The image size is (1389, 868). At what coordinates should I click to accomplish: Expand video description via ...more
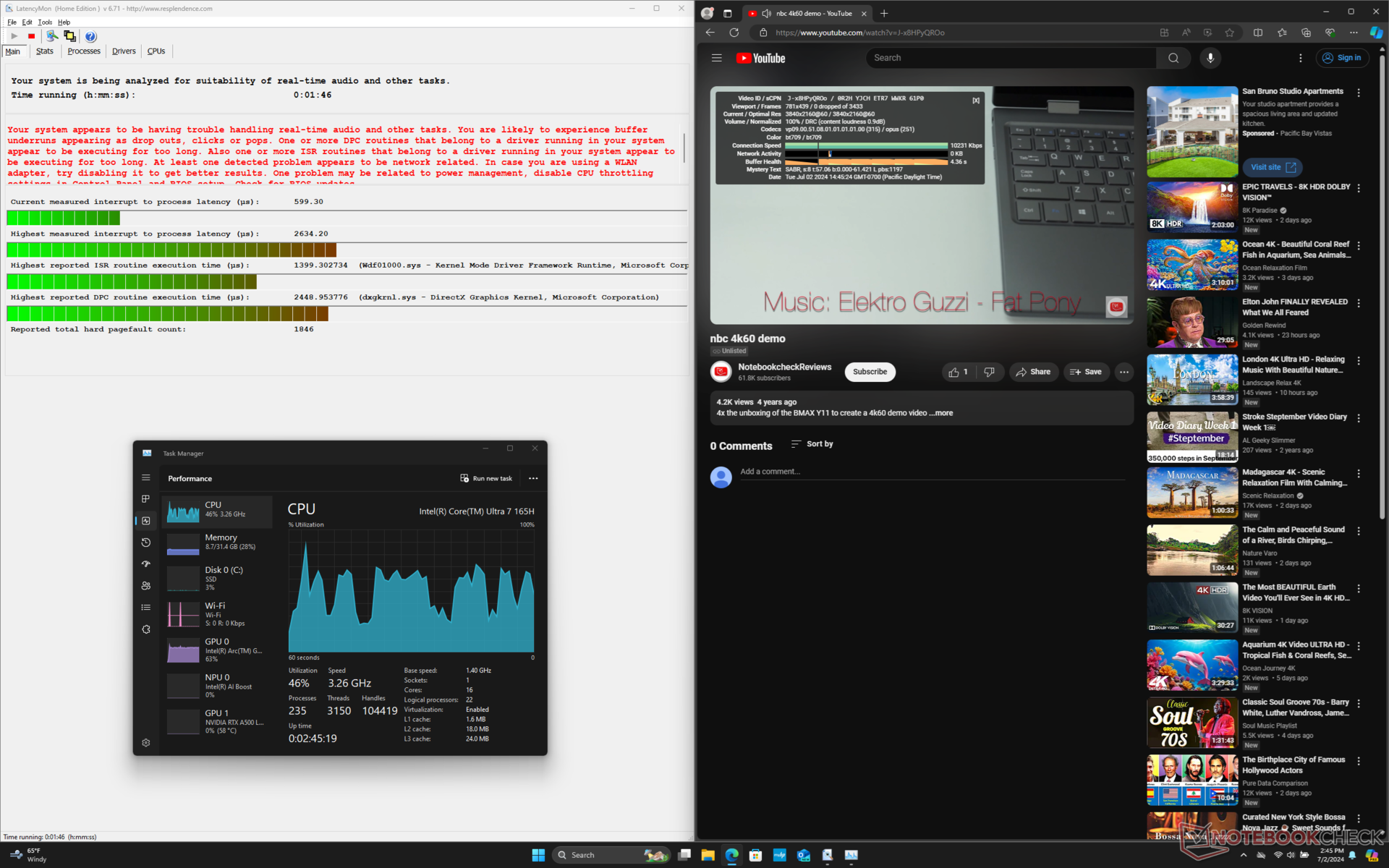pyautogui.click(x=941, y=413)
